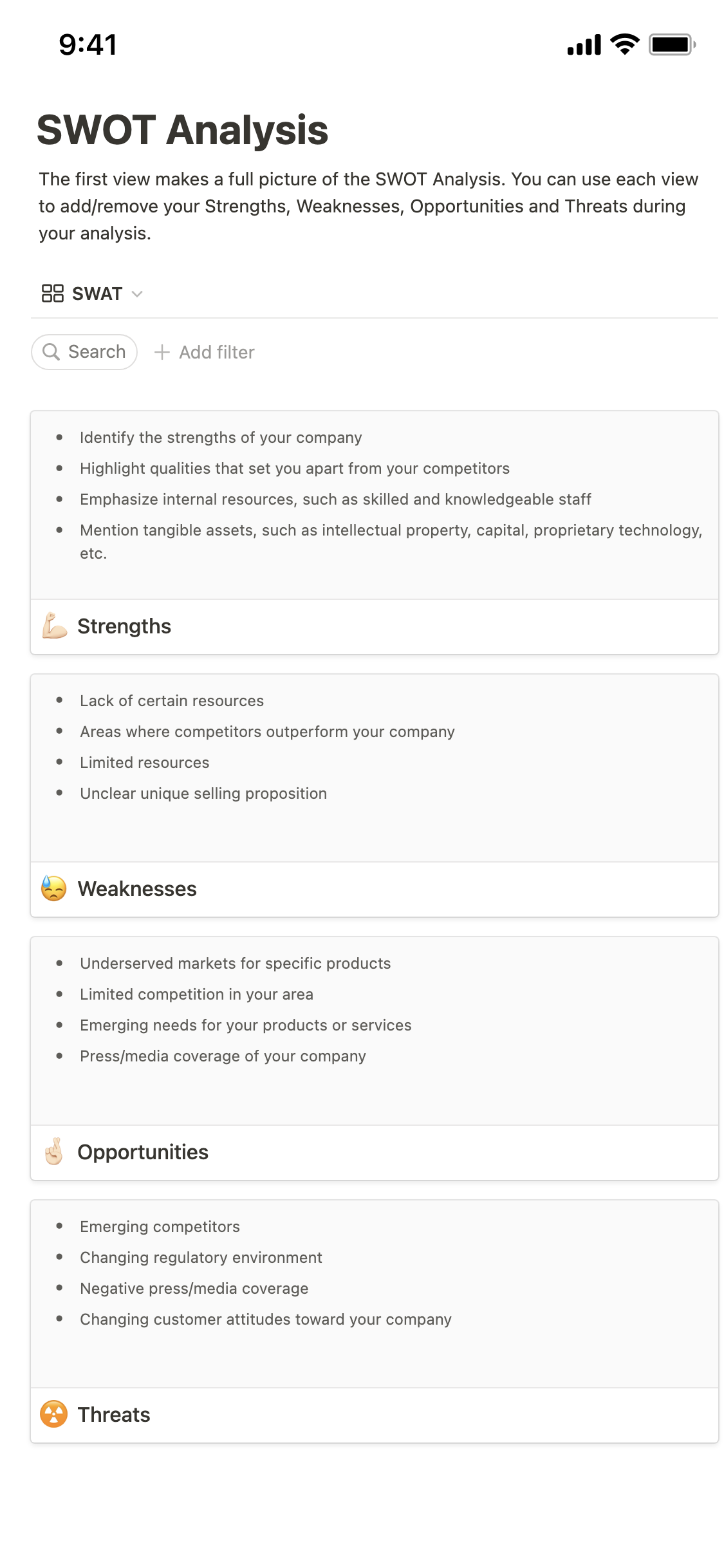Click the sad face Weaknesses emoji icon
The height and width of the screenshot is (1568, 724).
[54, 889]
